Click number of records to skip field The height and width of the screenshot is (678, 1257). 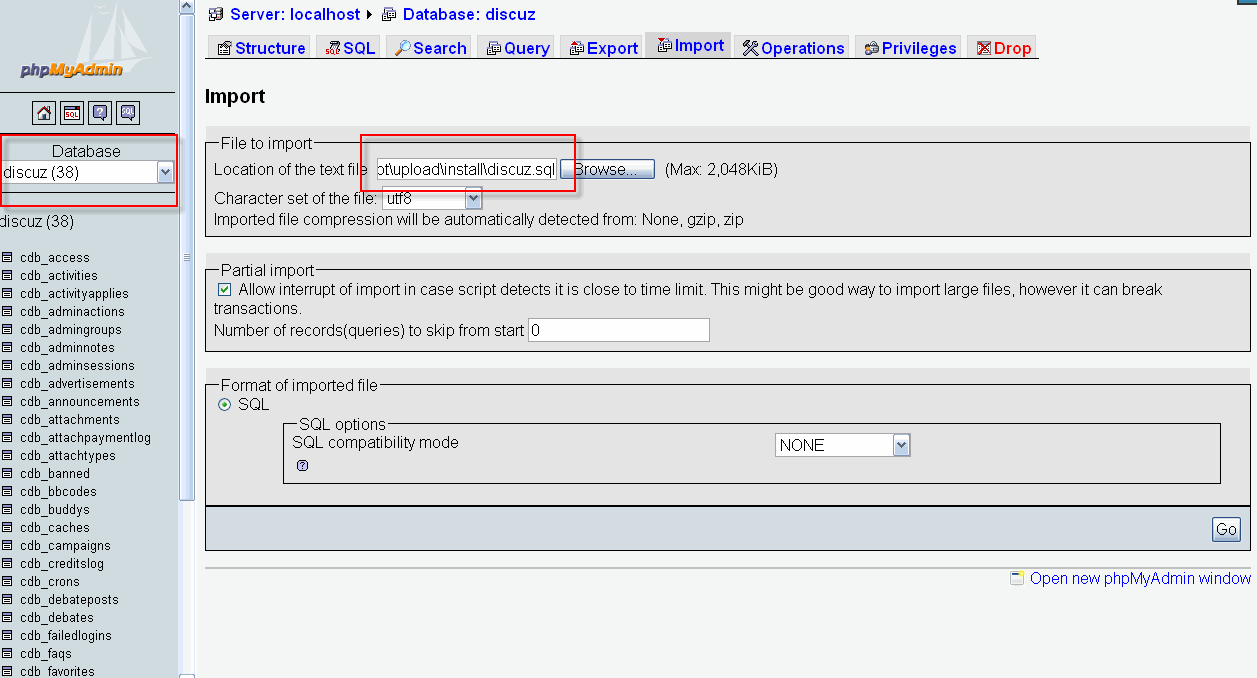tap(619, 330)
